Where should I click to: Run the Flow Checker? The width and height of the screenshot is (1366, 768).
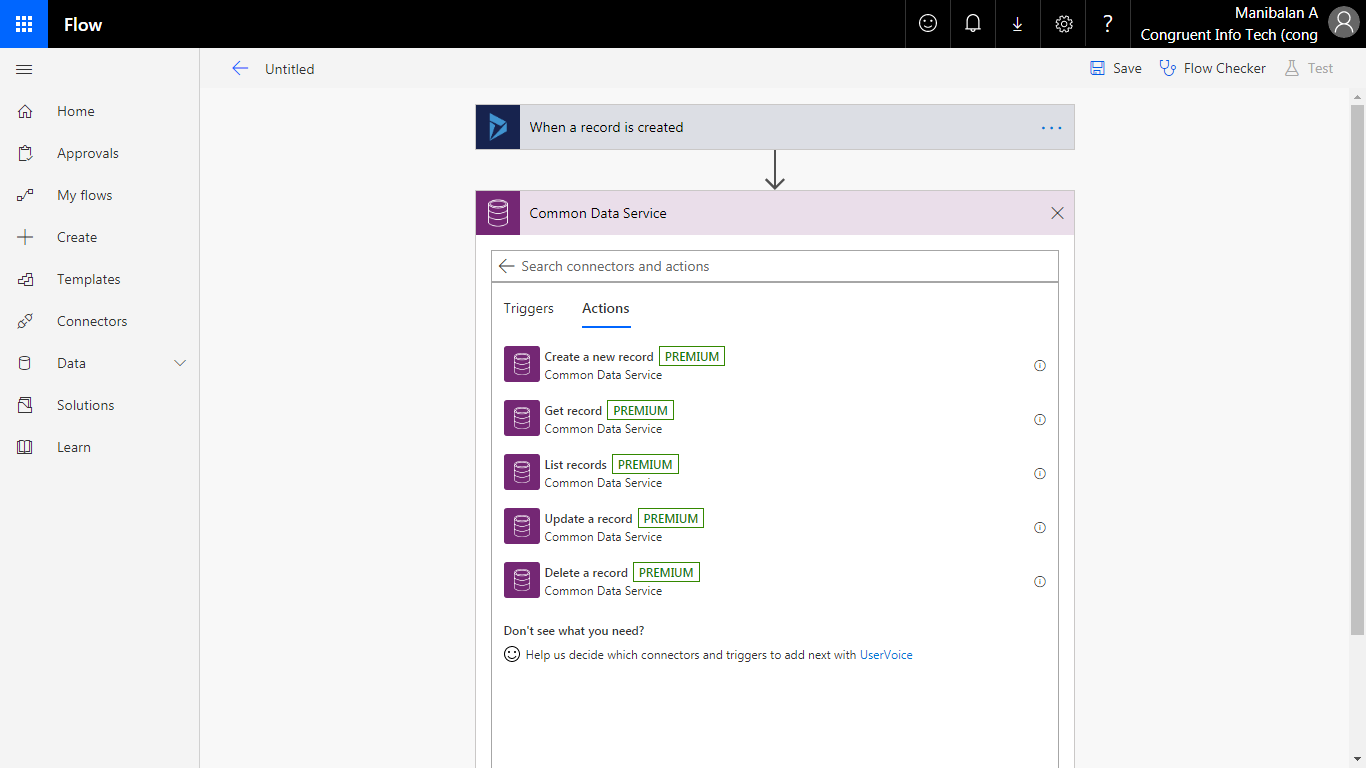coord(1212,68)
